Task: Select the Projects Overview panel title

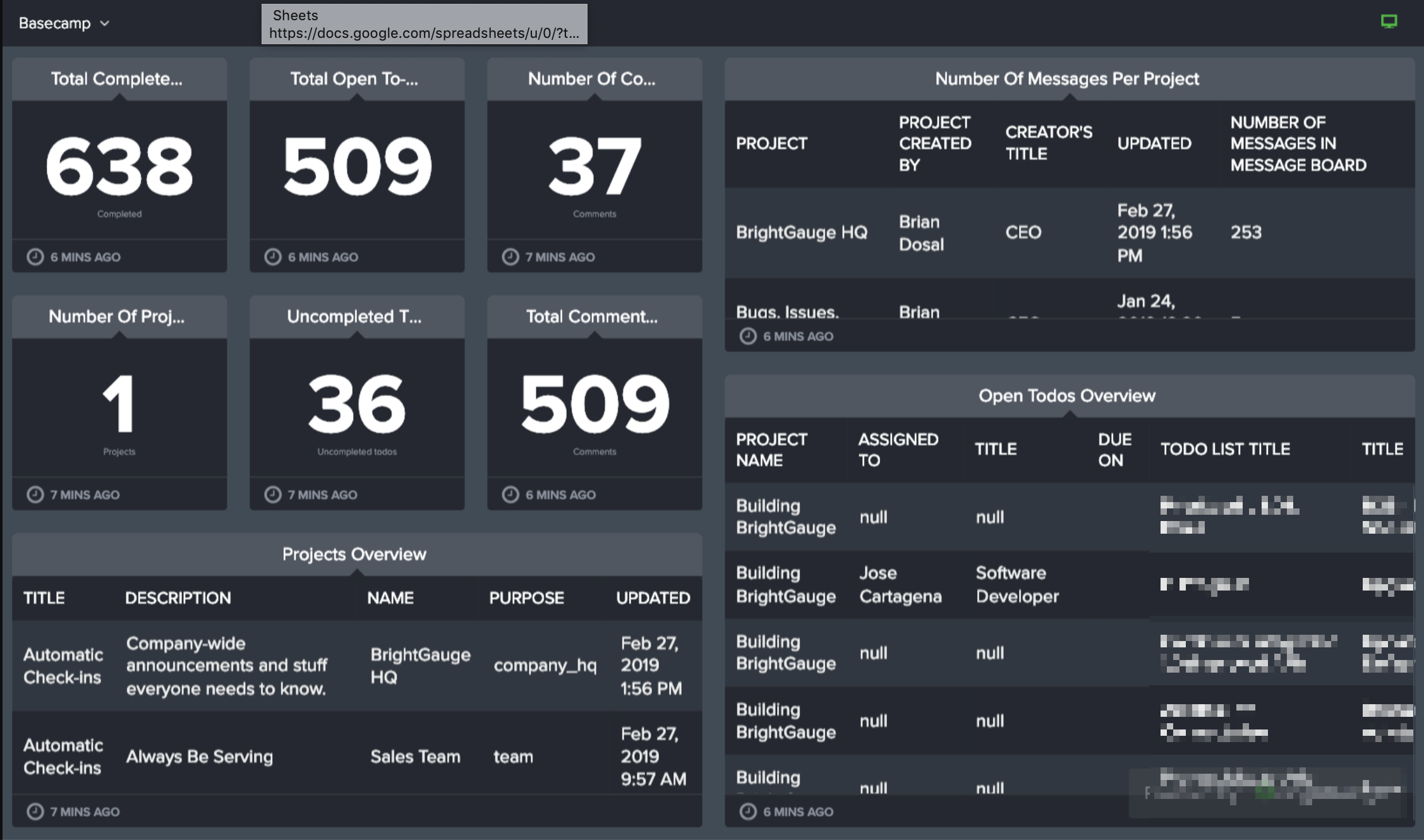Action: tap(354, 554)
